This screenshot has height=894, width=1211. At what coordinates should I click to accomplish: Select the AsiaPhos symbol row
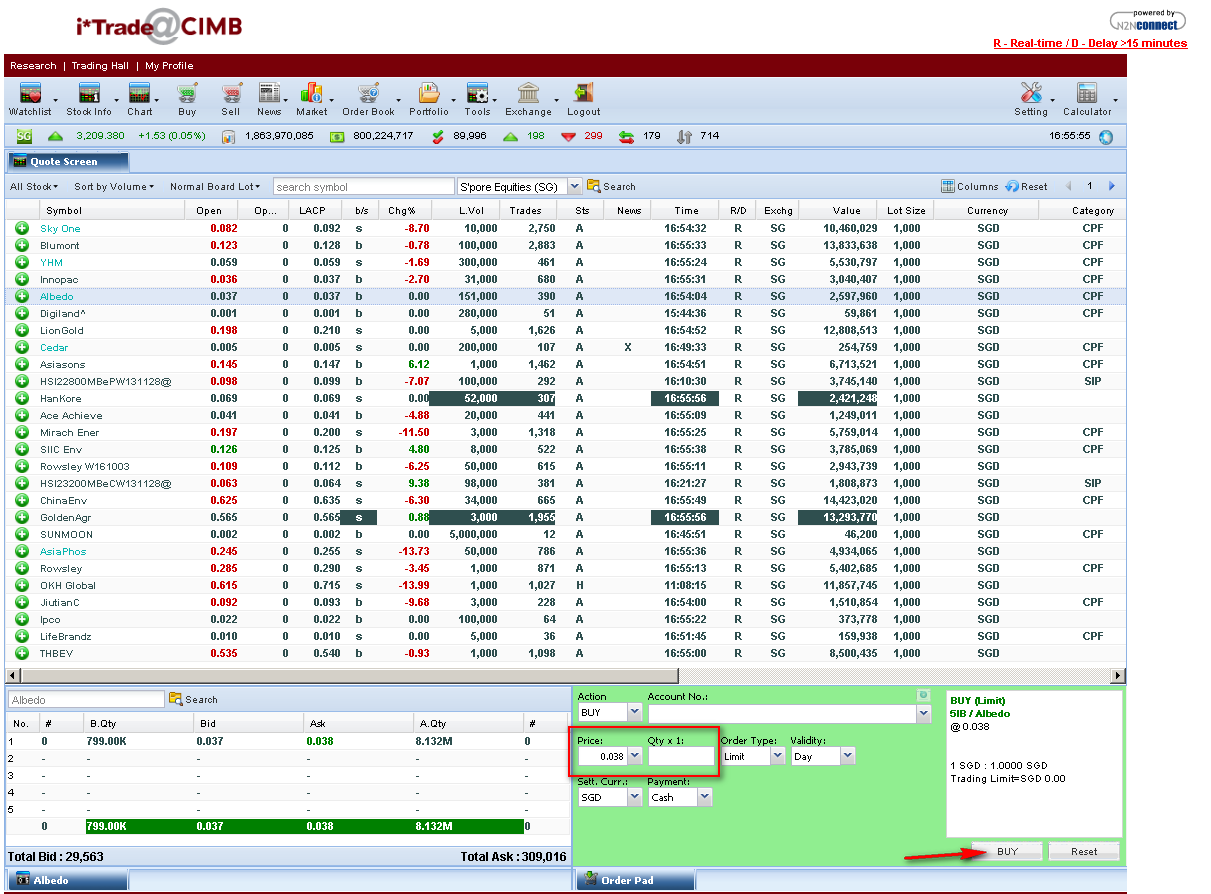[x=63, y=551]
